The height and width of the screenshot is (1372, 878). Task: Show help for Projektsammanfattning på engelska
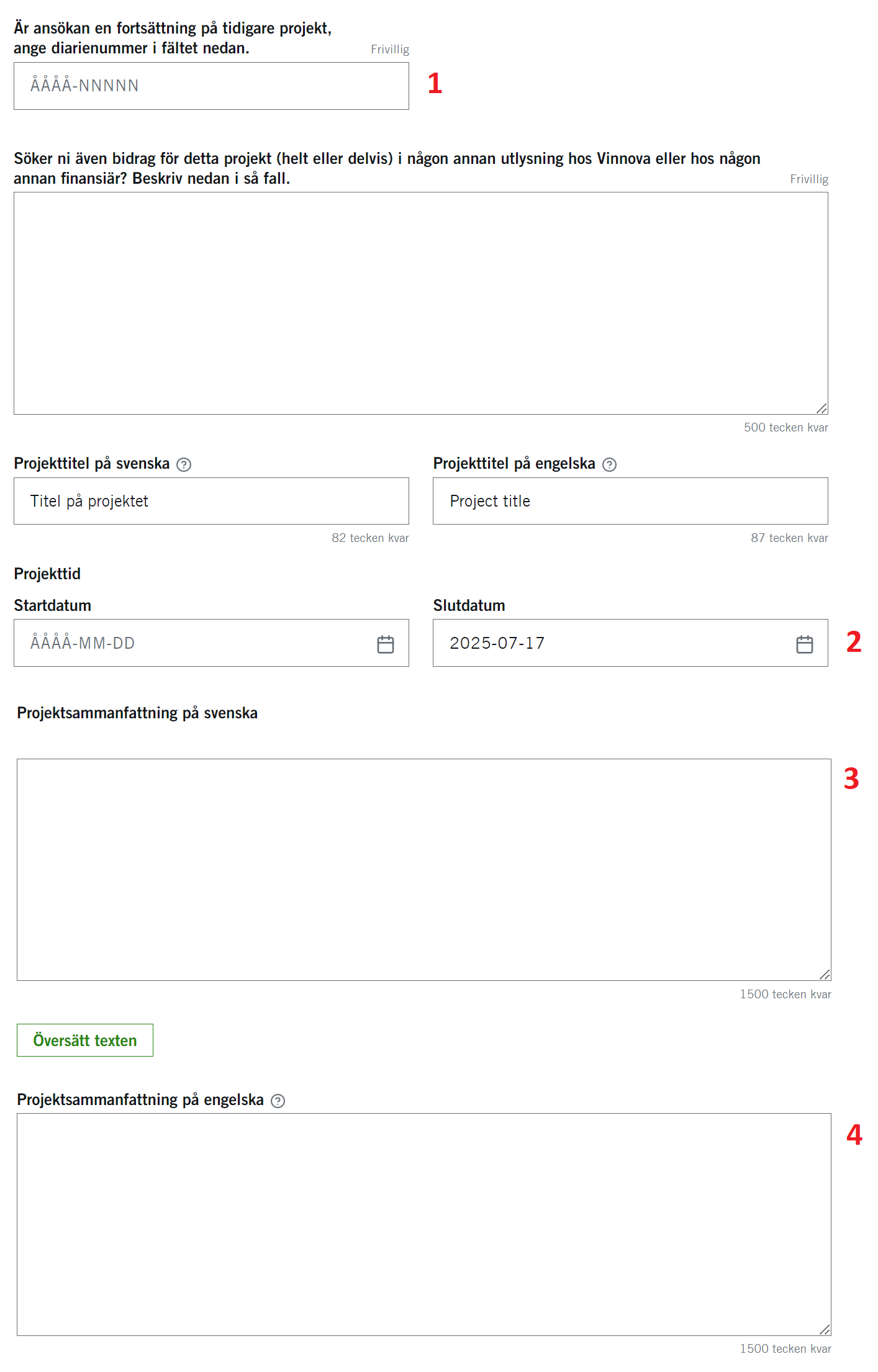(x=278, y=1101)
